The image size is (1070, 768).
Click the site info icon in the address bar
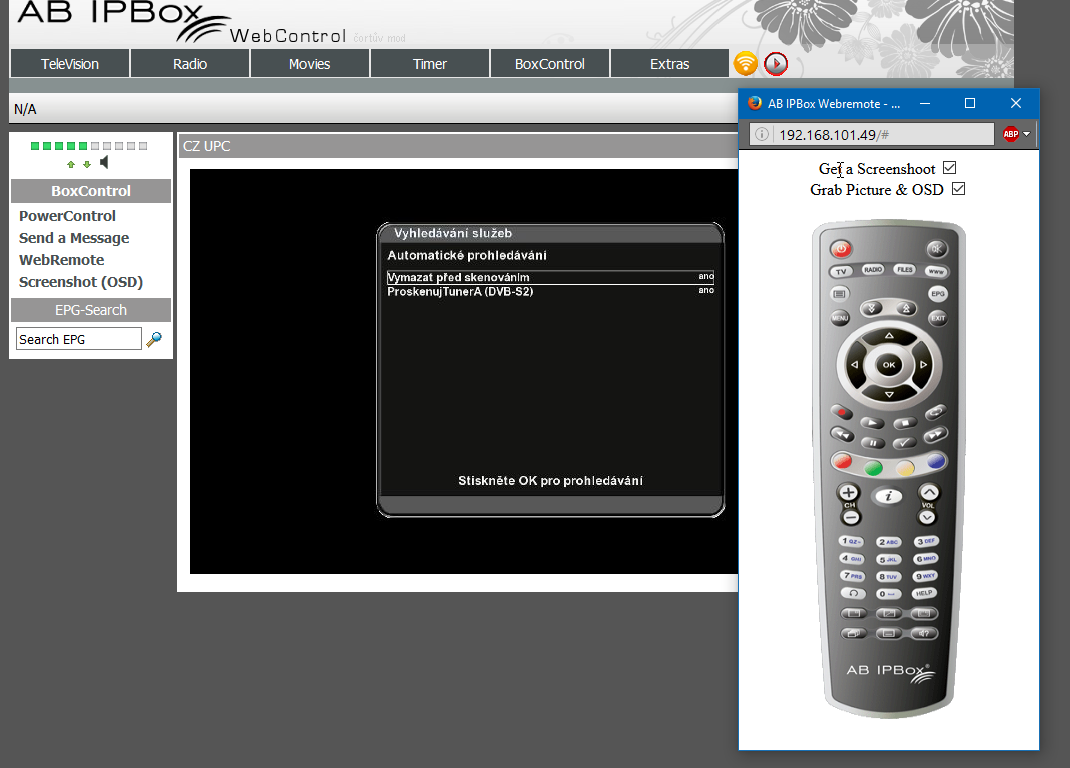[x=762, y=134]
